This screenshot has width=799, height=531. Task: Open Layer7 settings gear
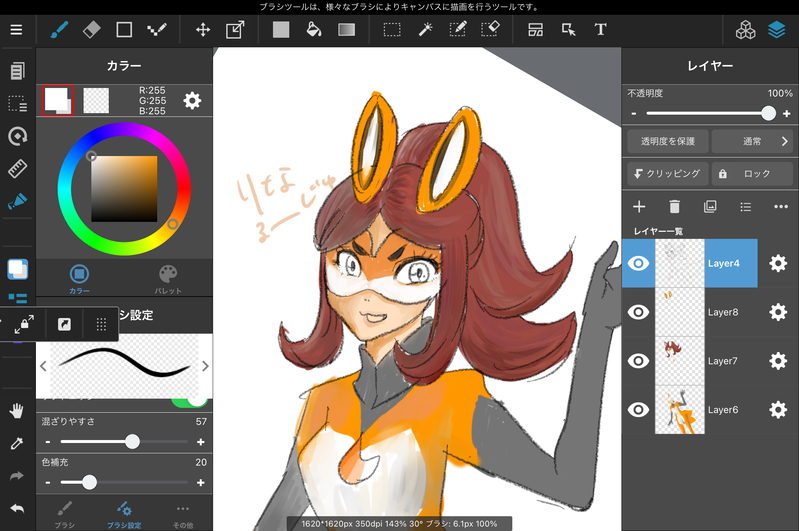tap(778, 361)
